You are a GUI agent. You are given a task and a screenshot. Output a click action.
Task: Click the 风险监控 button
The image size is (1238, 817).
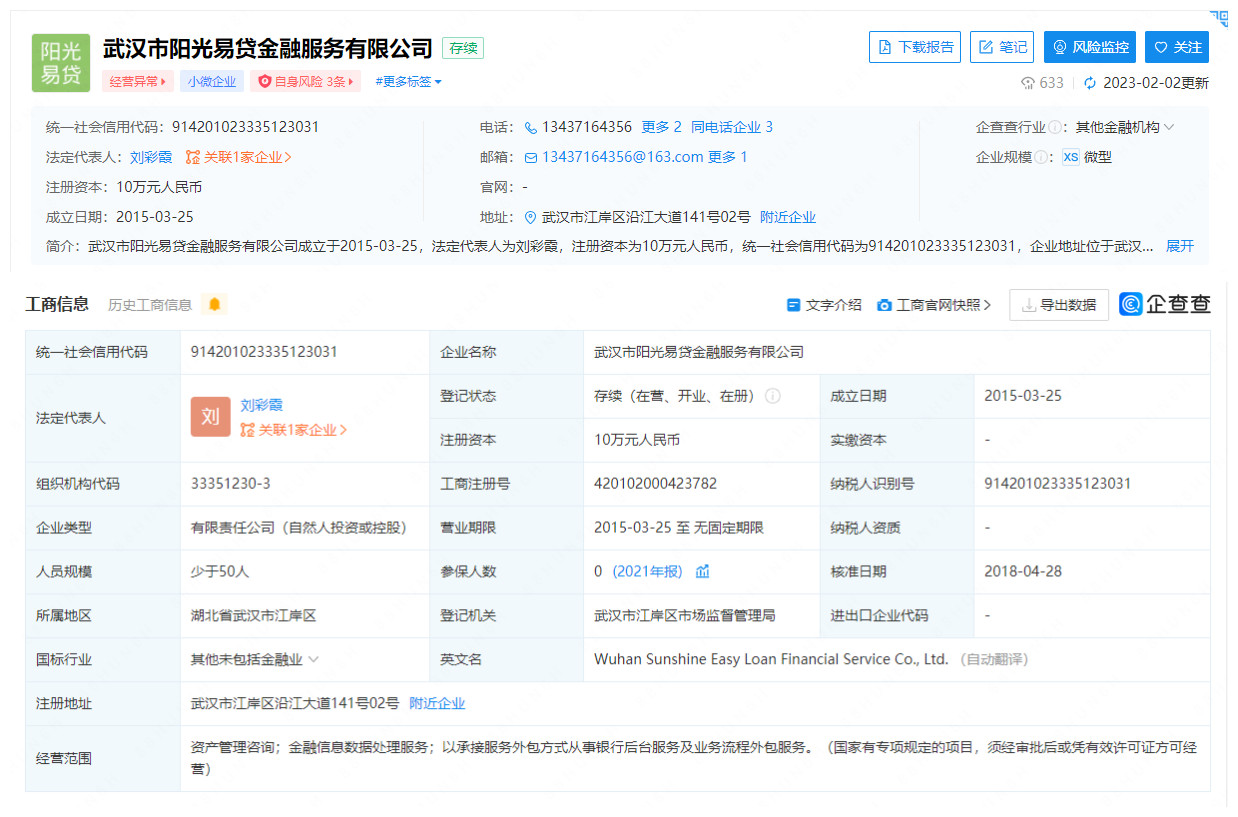click(x=1090, y=47)
